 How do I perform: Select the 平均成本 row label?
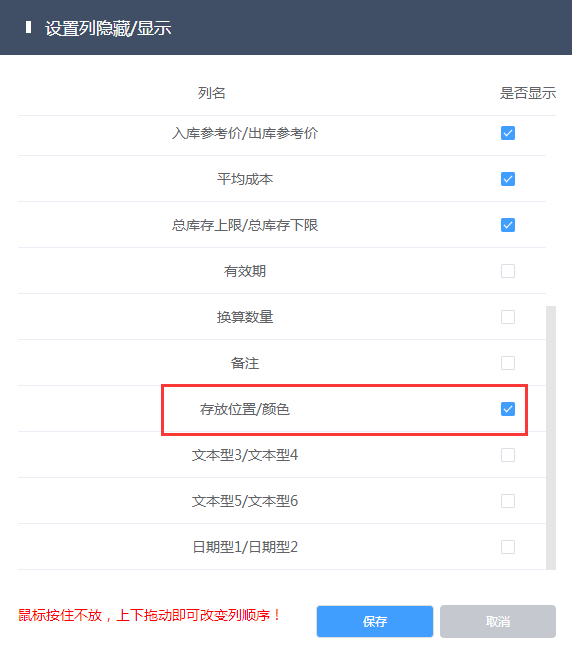pos(245,179)
